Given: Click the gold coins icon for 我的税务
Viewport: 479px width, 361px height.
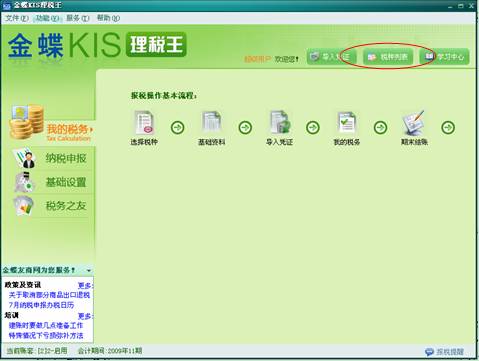Looking at the screenshot, I should coord(27,122).
